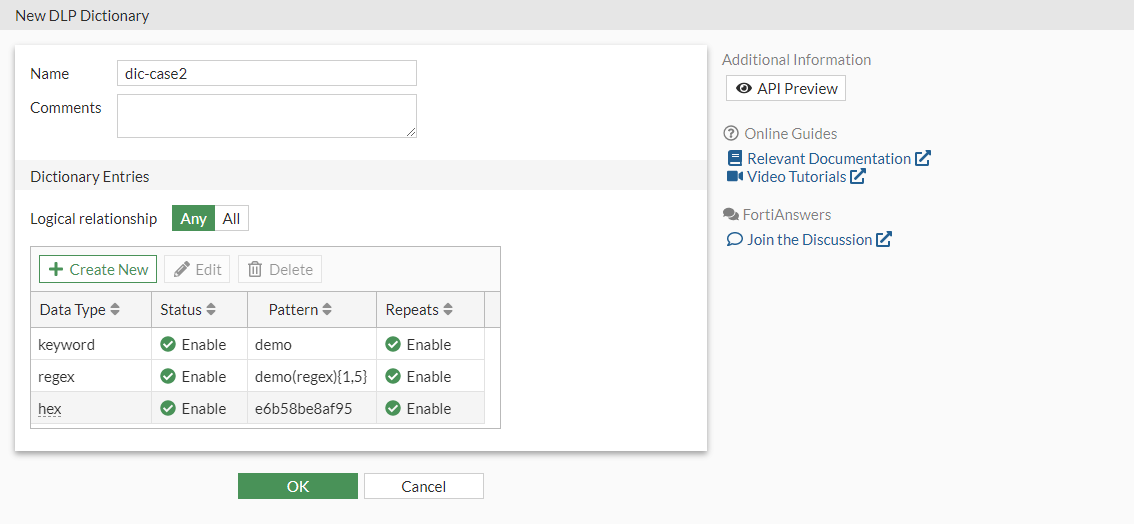The height and width of the screenshot is (524, 1134).
Task: Confirm the dictionary with OK
Action: (x=298, y=487)
